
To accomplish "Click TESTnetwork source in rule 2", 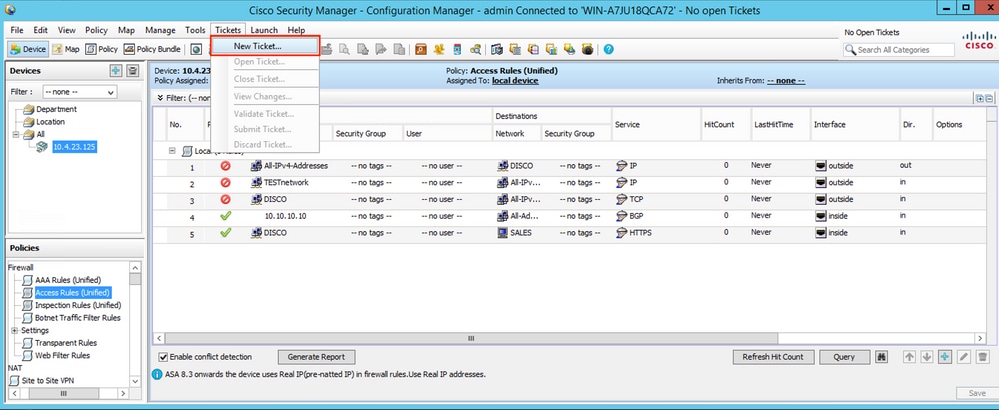I will pos(286,183).
